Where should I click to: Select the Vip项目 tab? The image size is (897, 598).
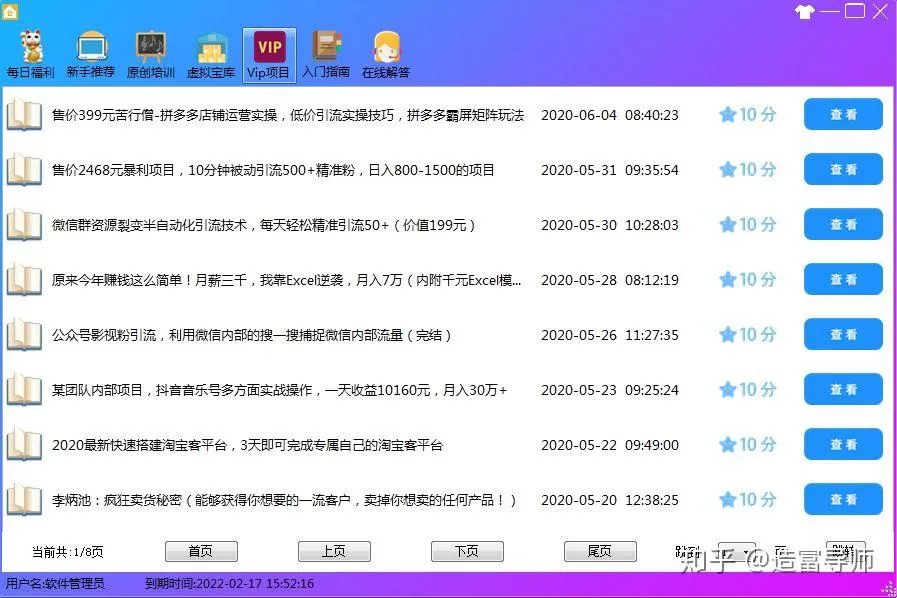tap(269, 48)
